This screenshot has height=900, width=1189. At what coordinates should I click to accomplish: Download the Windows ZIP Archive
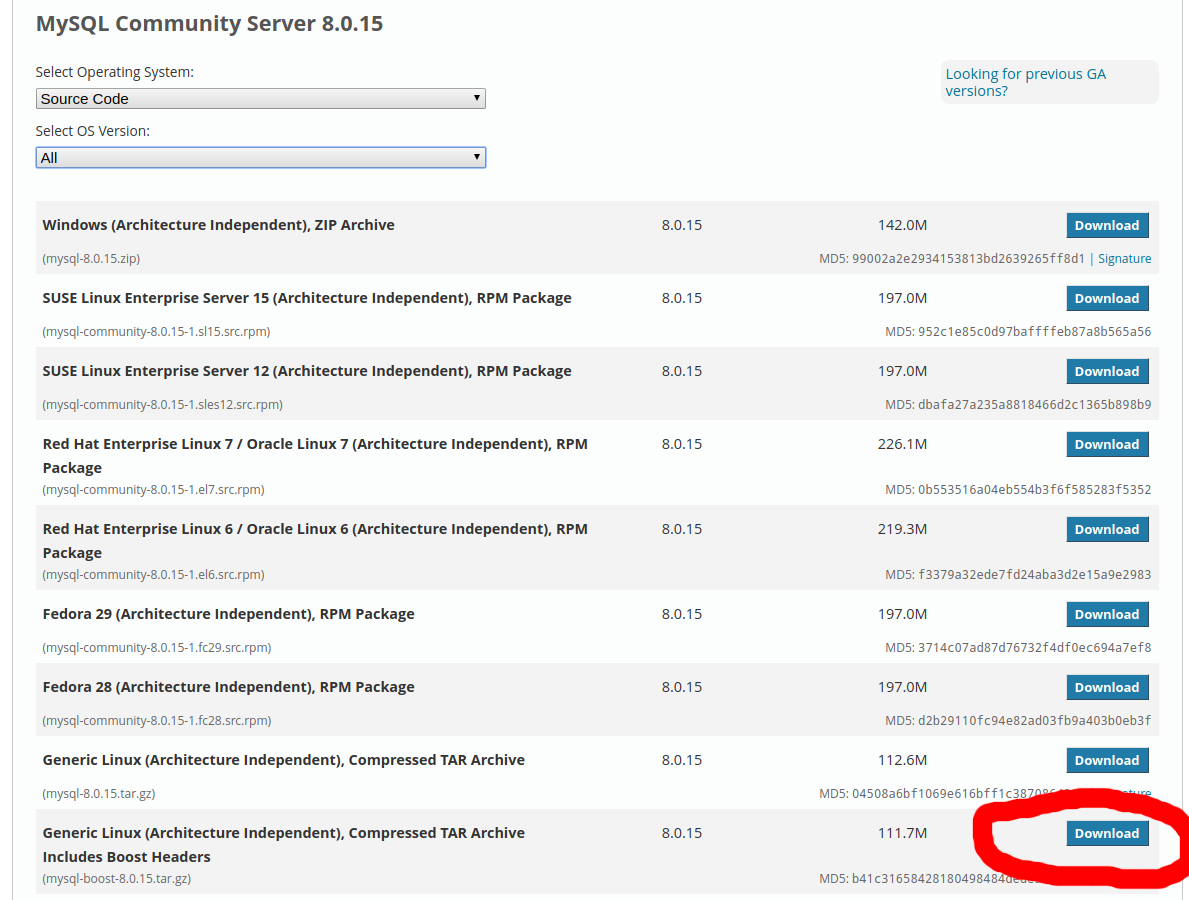click(1107, 225)
